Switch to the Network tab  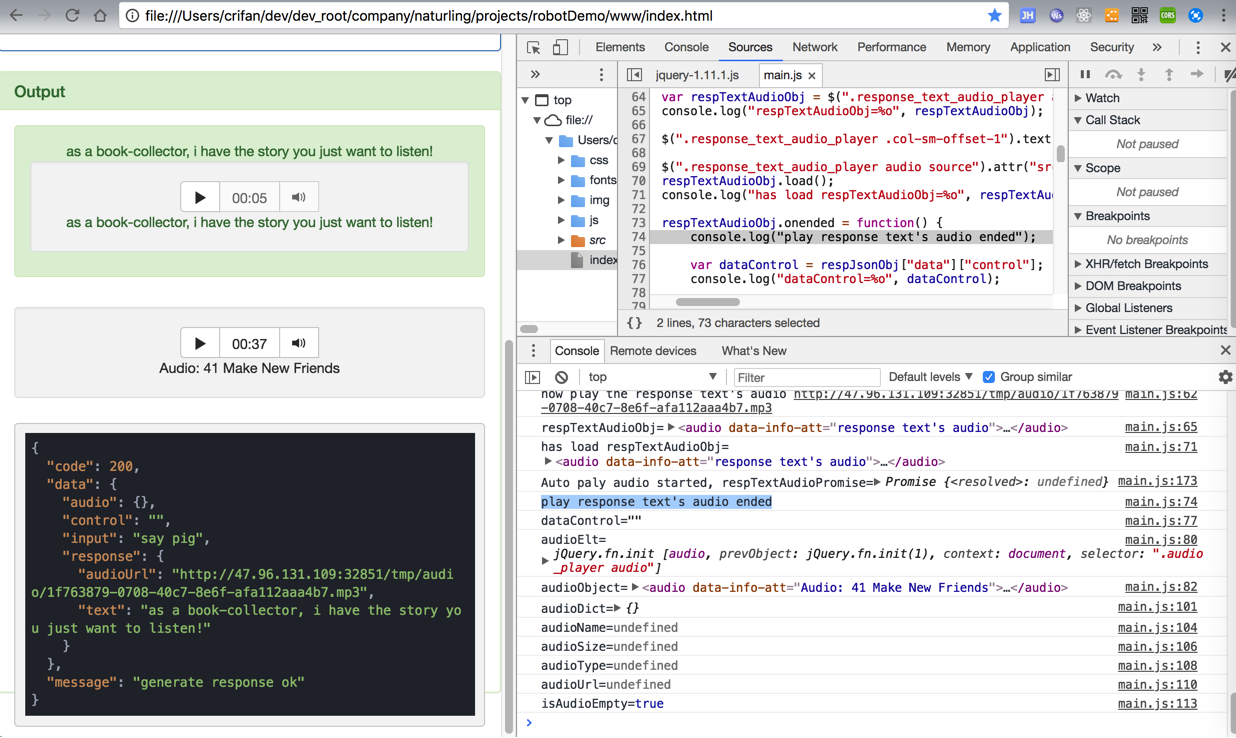(814, 47)
